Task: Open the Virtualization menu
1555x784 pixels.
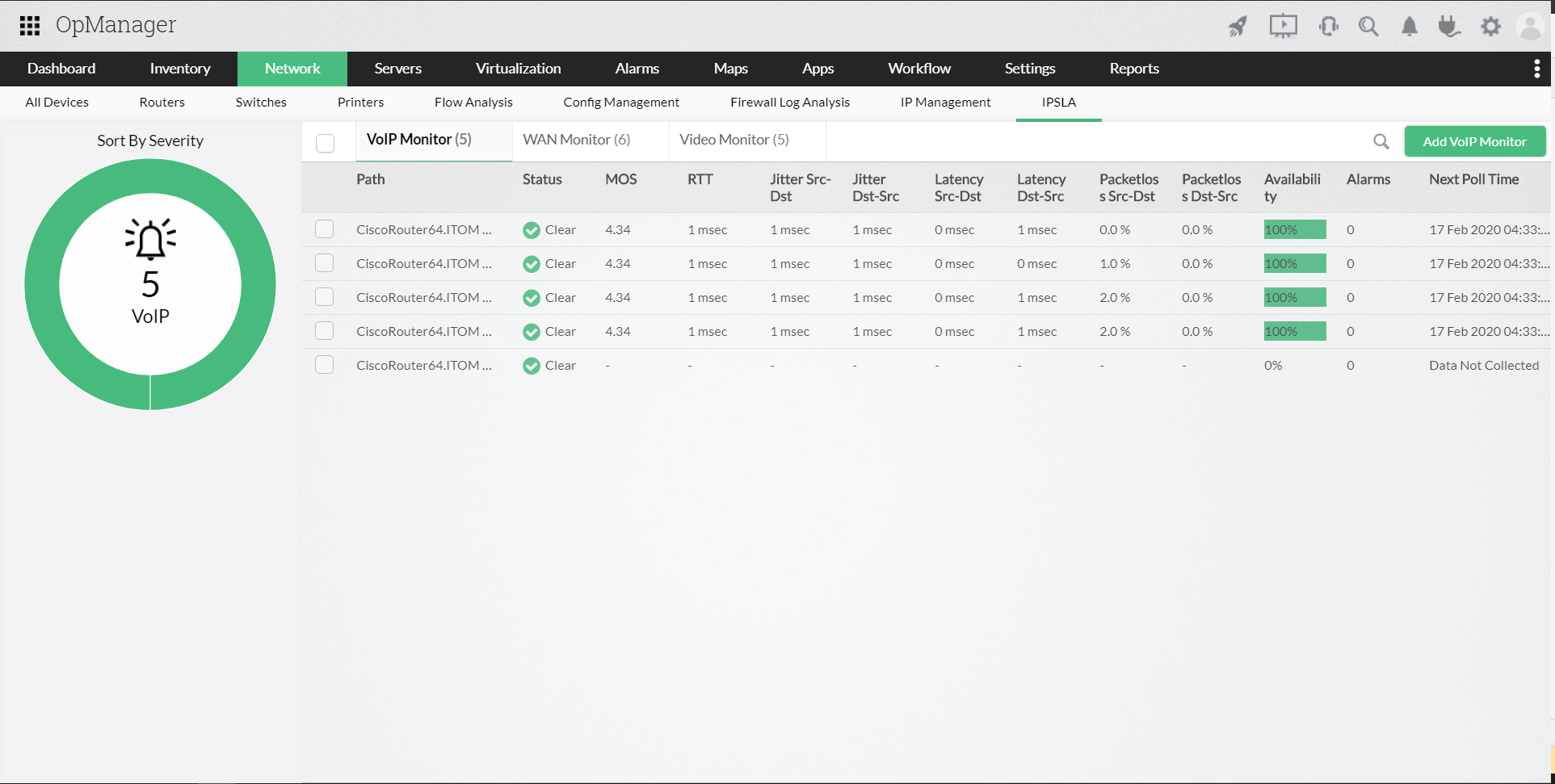Action: pyautogui.click(x=519, y=69)
